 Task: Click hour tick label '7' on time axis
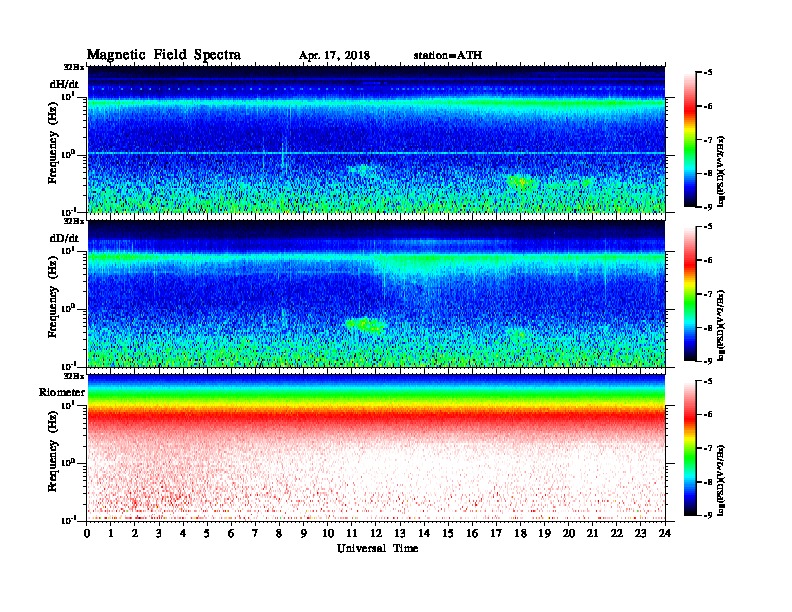pyautogui.click(x=255, y=533)
